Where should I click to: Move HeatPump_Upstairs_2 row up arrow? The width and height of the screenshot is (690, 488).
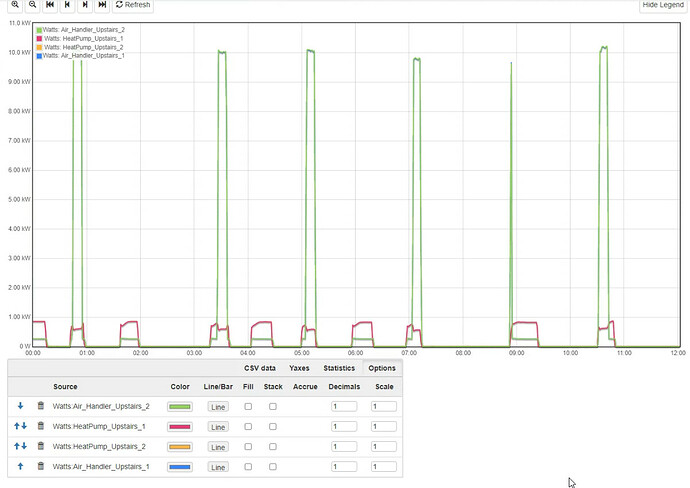17,446
